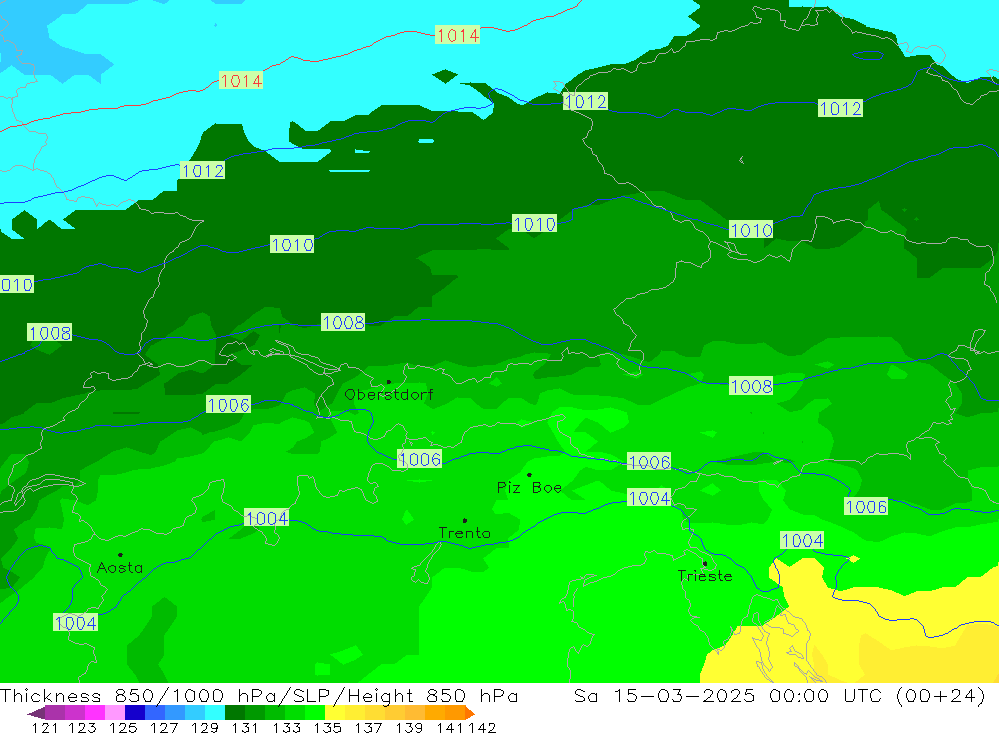Image resolution: width=1000 pixels, height=733 pixels.
Task: Click the black dot marker above the Trento label
Action: 464,521
